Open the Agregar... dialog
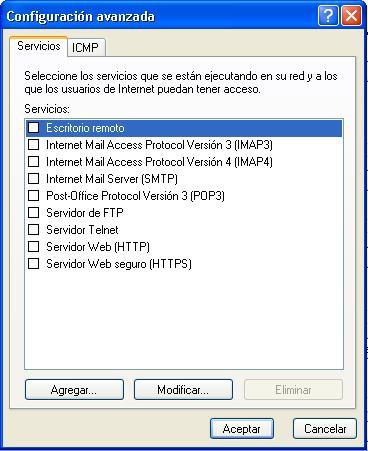This screenshot has height=451, width=368. [x=74, y=390]
